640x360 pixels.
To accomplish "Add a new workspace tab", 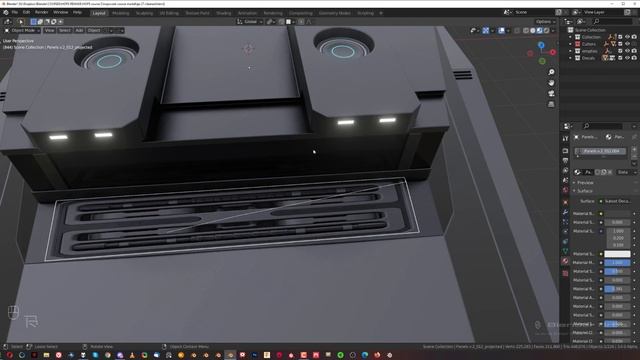I will point(381,13).
